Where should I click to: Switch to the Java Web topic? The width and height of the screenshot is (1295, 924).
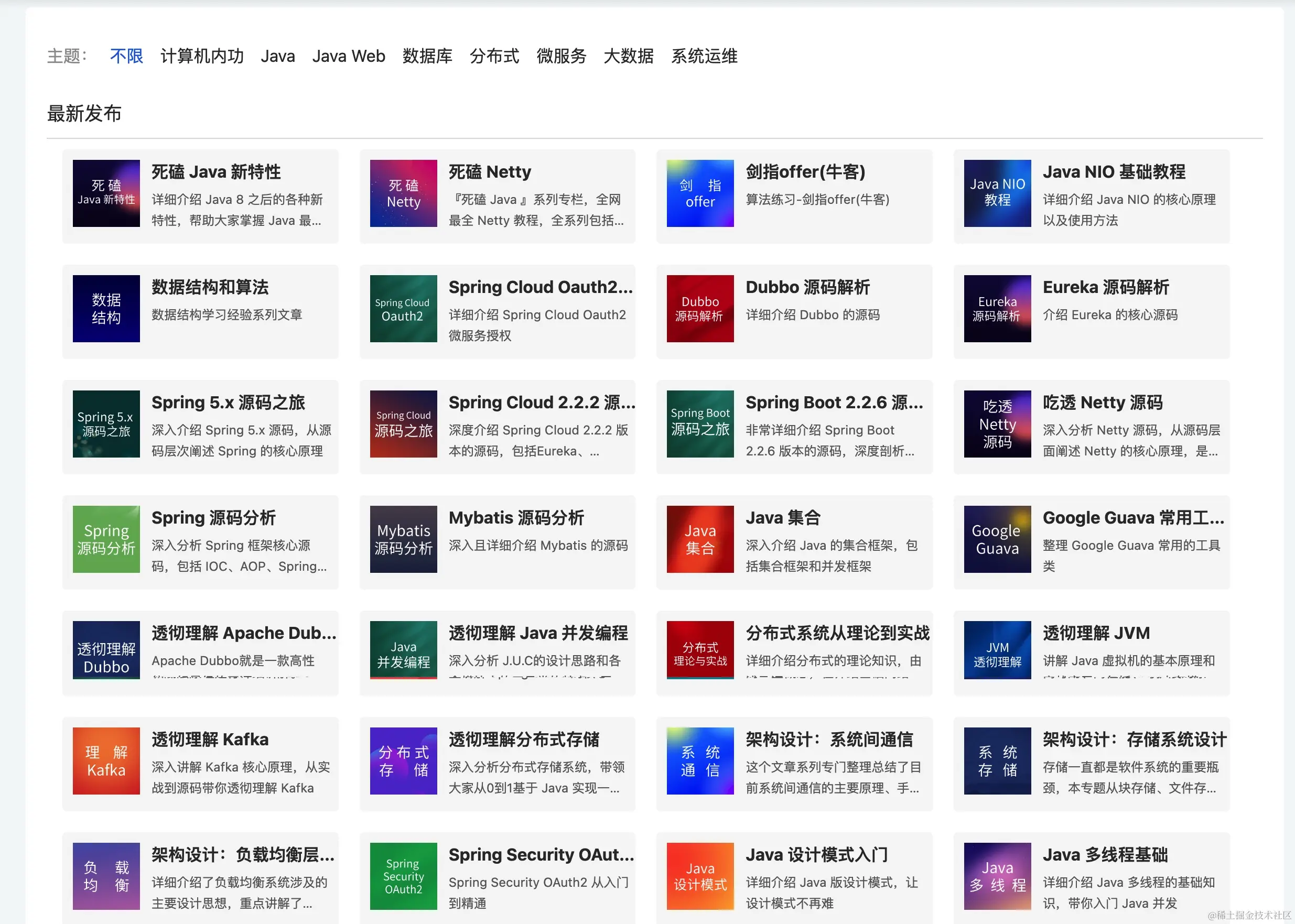pos(348,56)
